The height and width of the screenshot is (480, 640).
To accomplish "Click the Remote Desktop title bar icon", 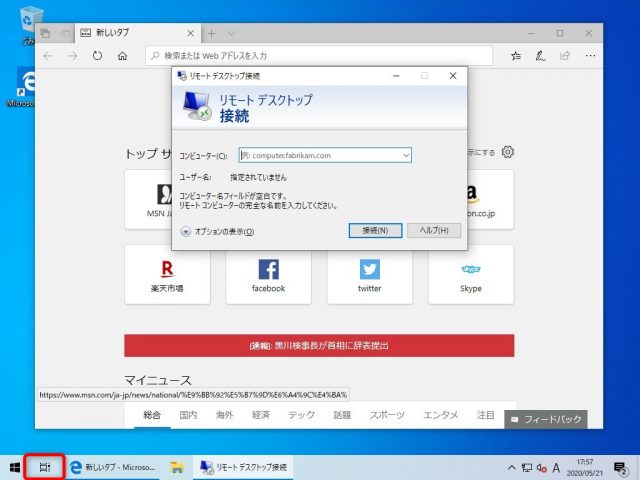I will (x=182, y=76).
